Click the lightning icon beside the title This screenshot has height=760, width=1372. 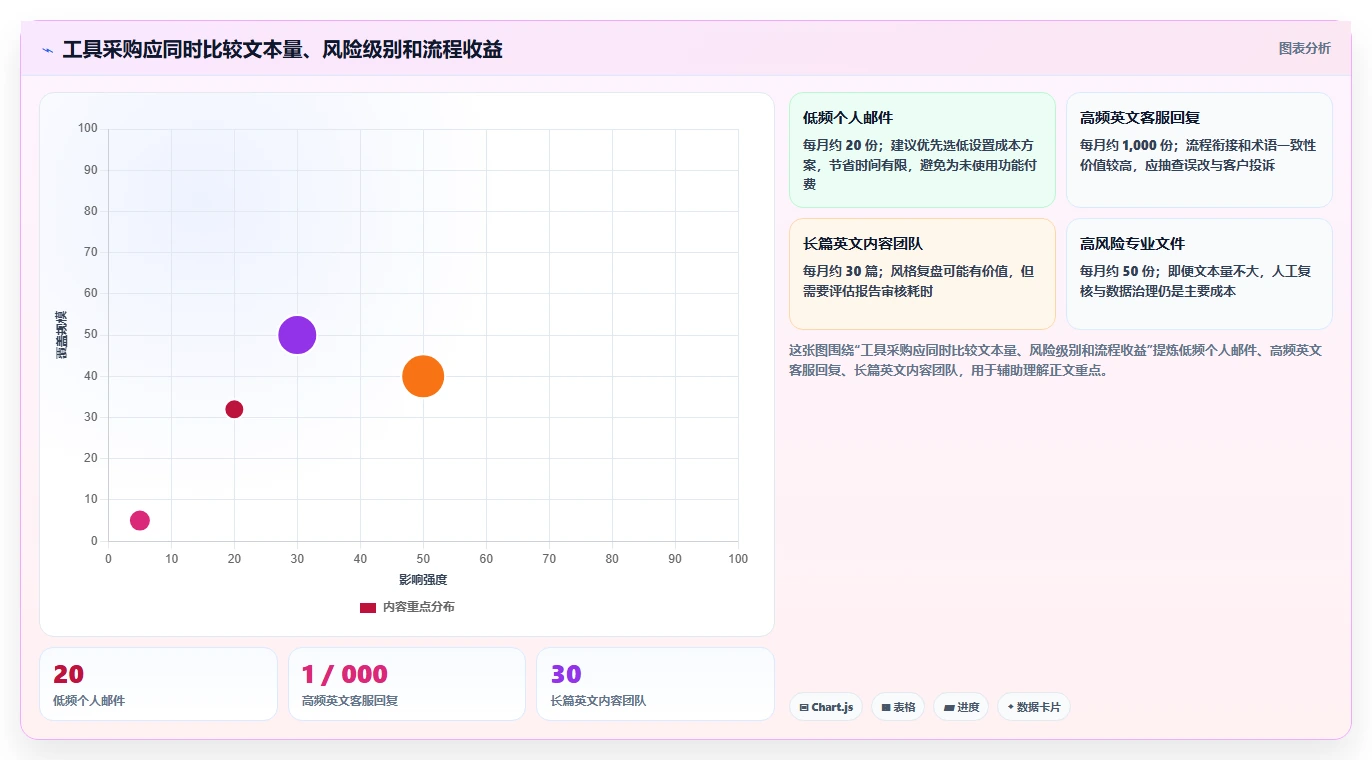[x=47, y=50]
